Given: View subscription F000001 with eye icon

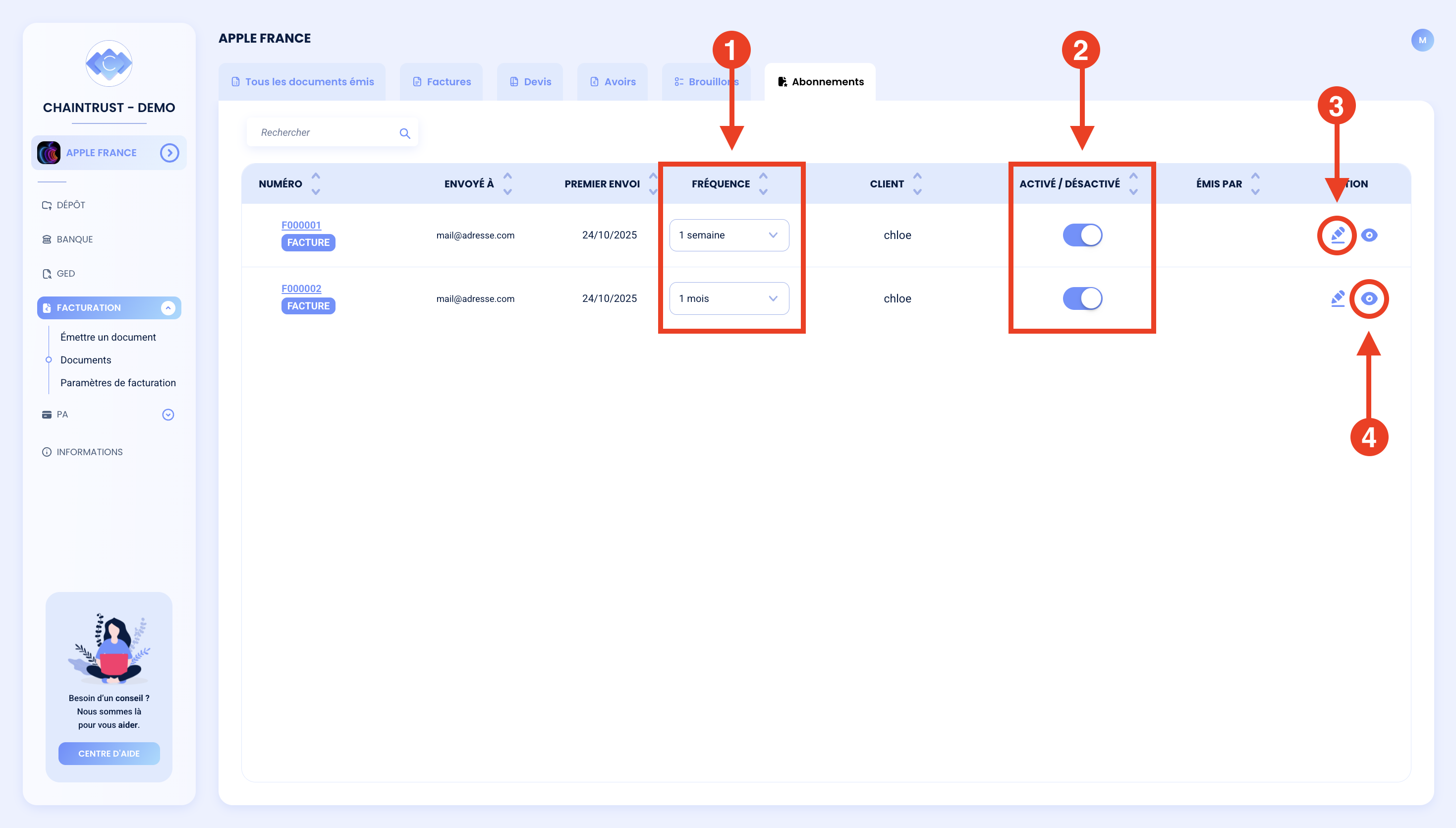Looking at the screenshot, I should [1369, 235].
